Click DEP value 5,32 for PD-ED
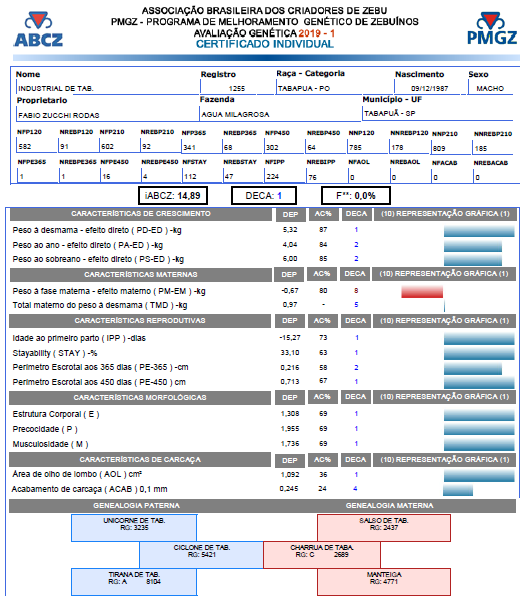The height and width of the screenshot is (596, 520). click(290, 230)
